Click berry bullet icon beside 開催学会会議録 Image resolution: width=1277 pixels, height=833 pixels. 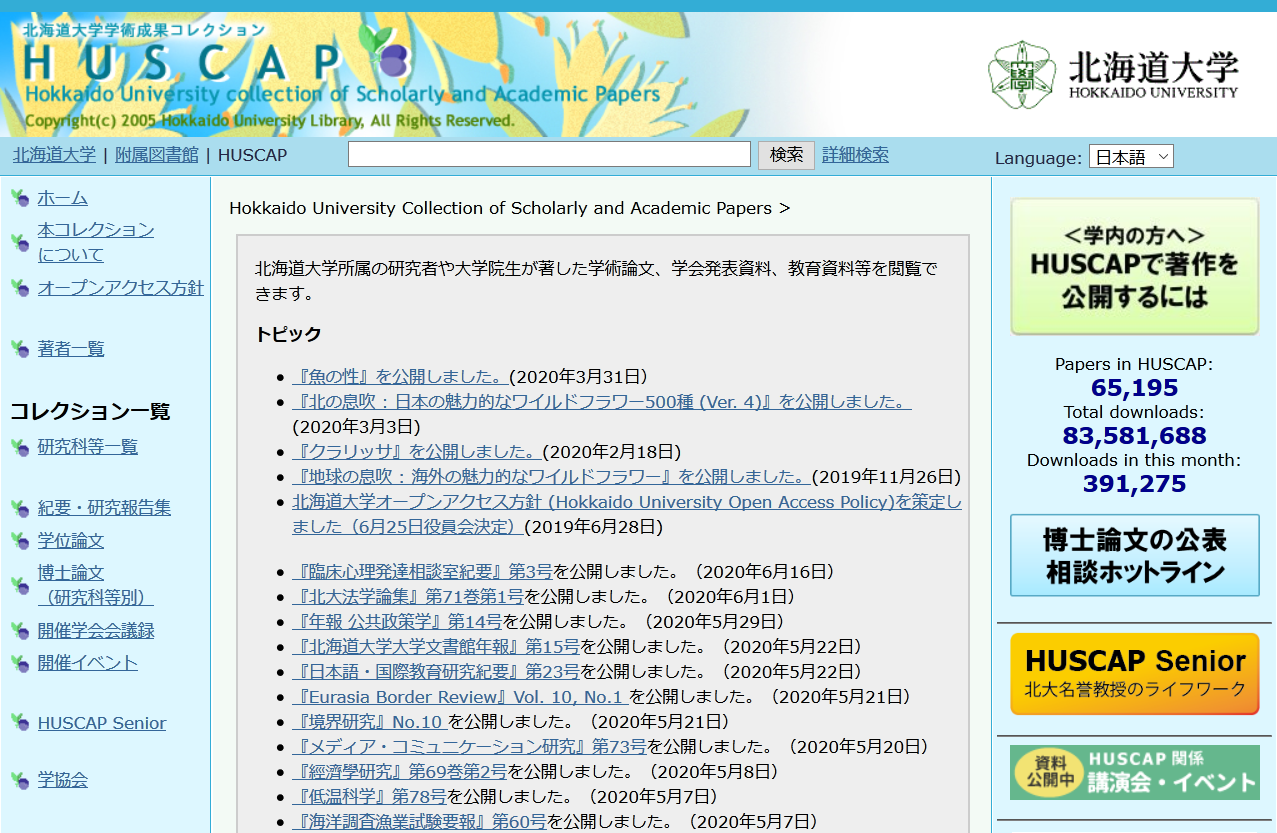20,631
